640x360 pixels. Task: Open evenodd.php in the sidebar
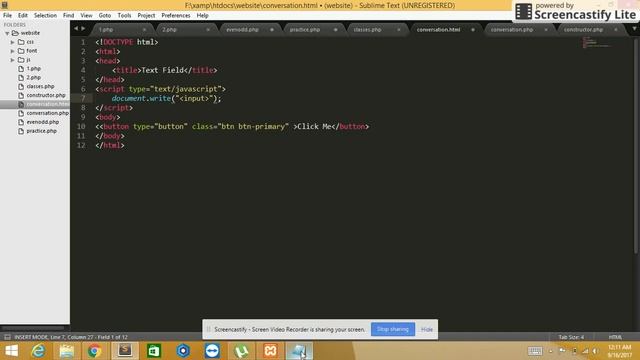42,122
